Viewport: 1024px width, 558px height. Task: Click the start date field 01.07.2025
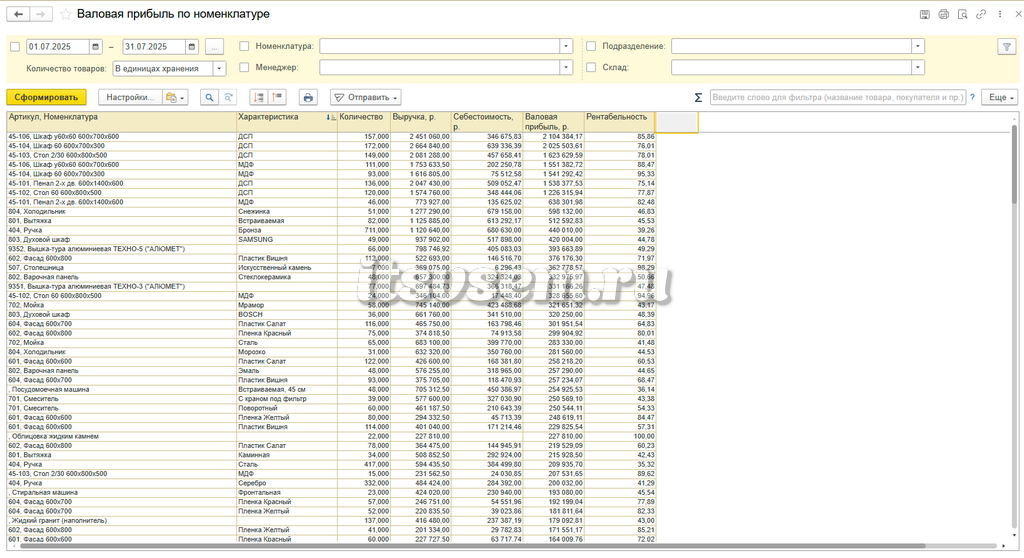57,46
